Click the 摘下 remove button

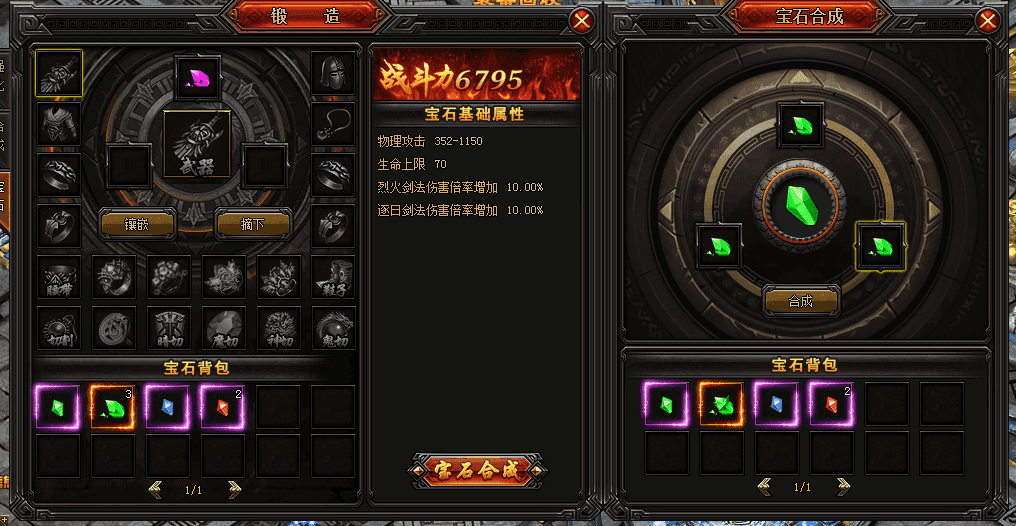253,224
